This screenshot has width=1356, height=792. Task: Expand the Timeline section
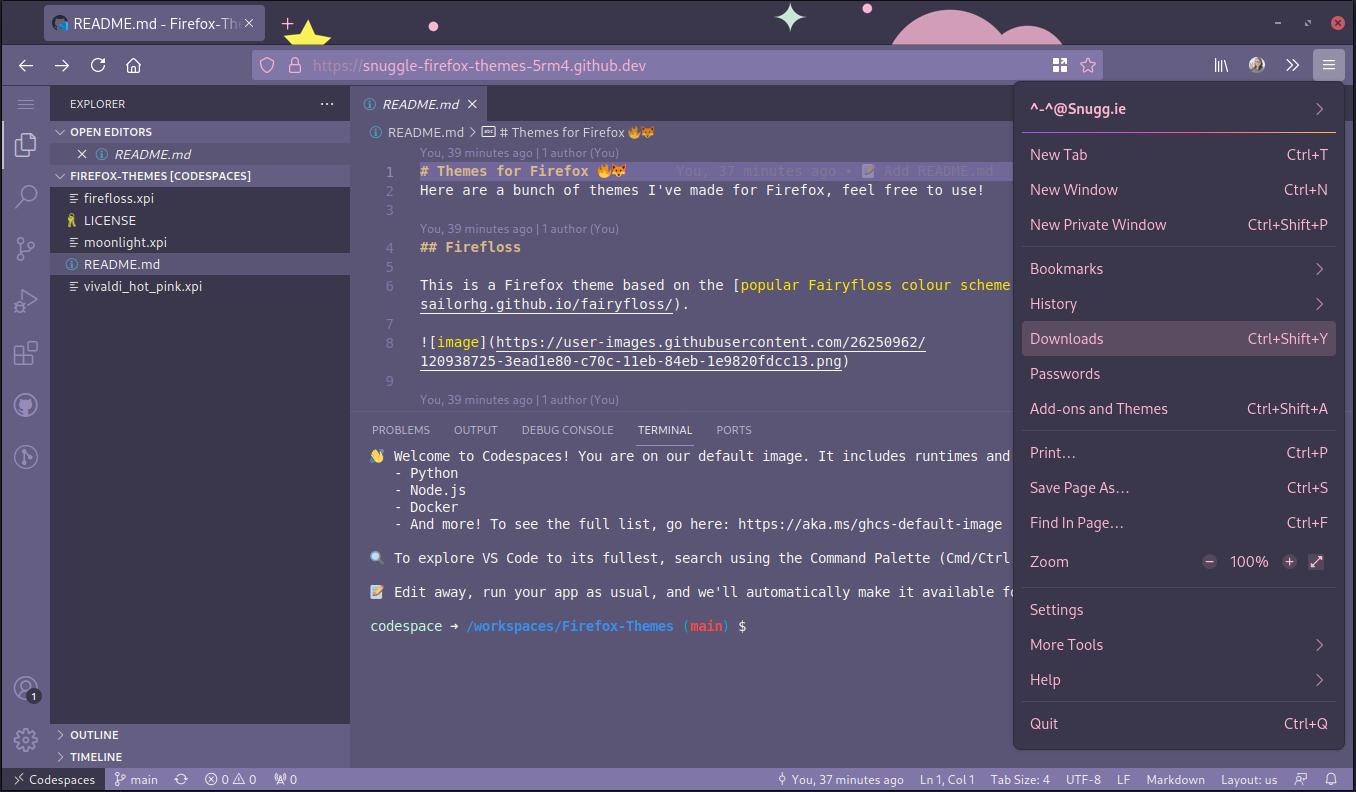coord(200,757)
